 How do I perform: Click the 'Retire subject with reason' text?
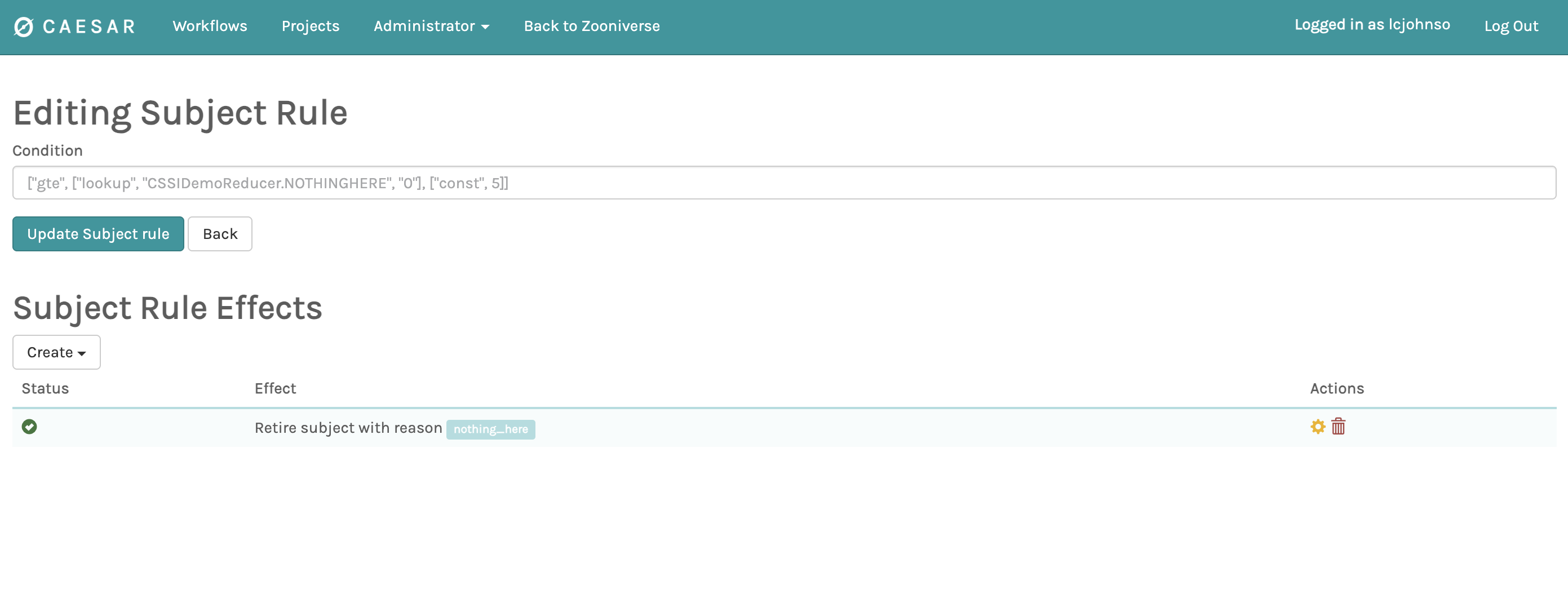[x=348, y=428]
